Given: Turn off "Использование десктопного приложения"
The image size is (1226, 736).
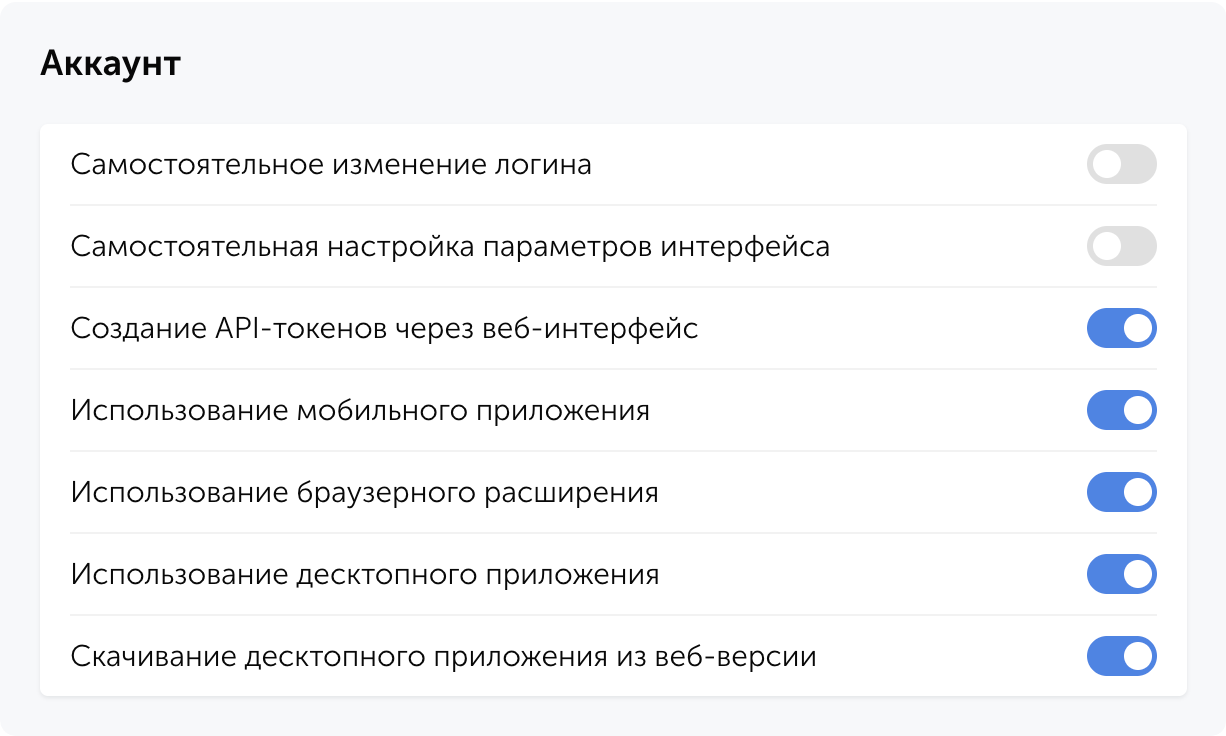Looking at the screenshot, I should click(x=1121, y=574).
